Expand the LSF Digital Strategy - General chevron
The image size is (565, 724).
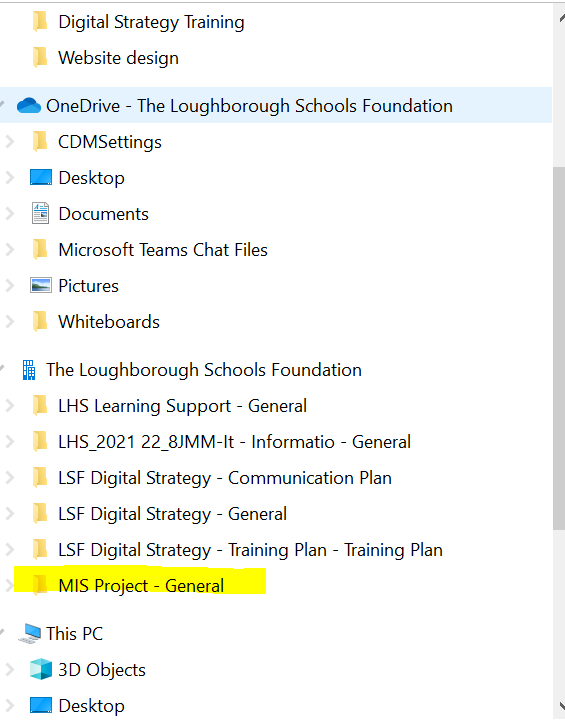[x=9, y=514]
